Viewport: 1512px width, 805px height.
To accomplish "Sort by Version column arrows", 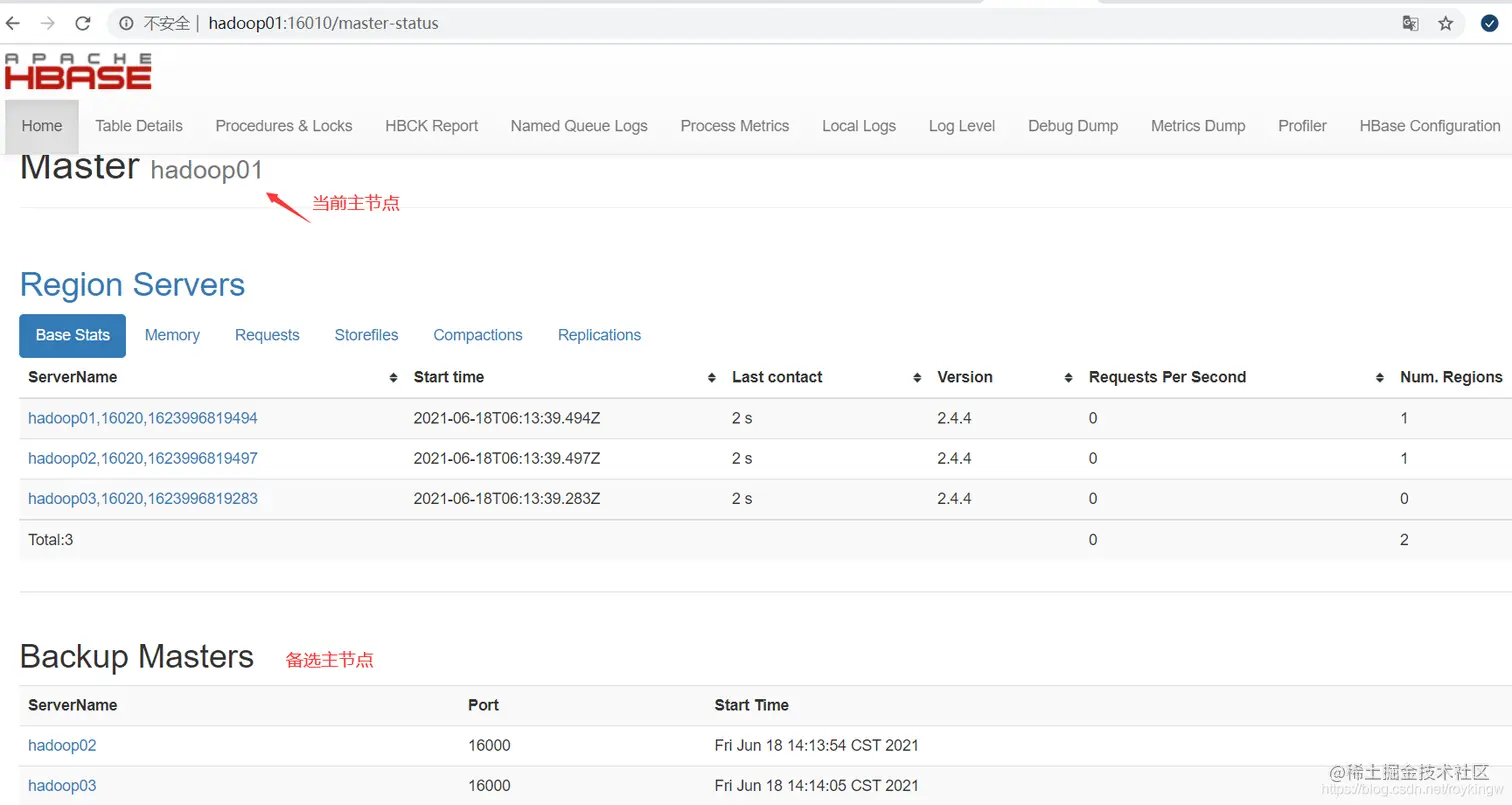I will pos(1068,378).
